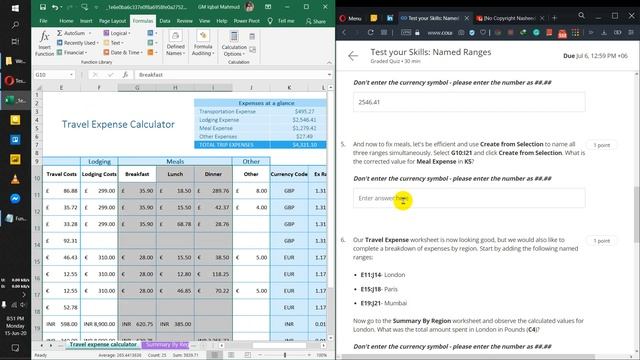Image resolution: width=640 pixels, height=360 pixels.
Task: Select the TOTAL TRIP EXPENSES row
Action: pyautogui.click(x=260, y=145)
